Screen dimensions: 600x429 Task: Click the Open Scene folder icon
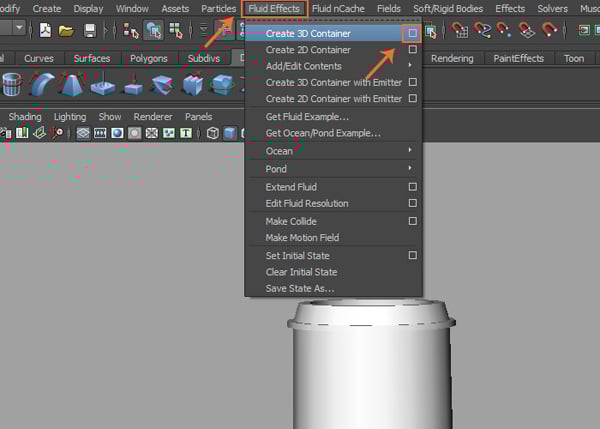[66, 31]
